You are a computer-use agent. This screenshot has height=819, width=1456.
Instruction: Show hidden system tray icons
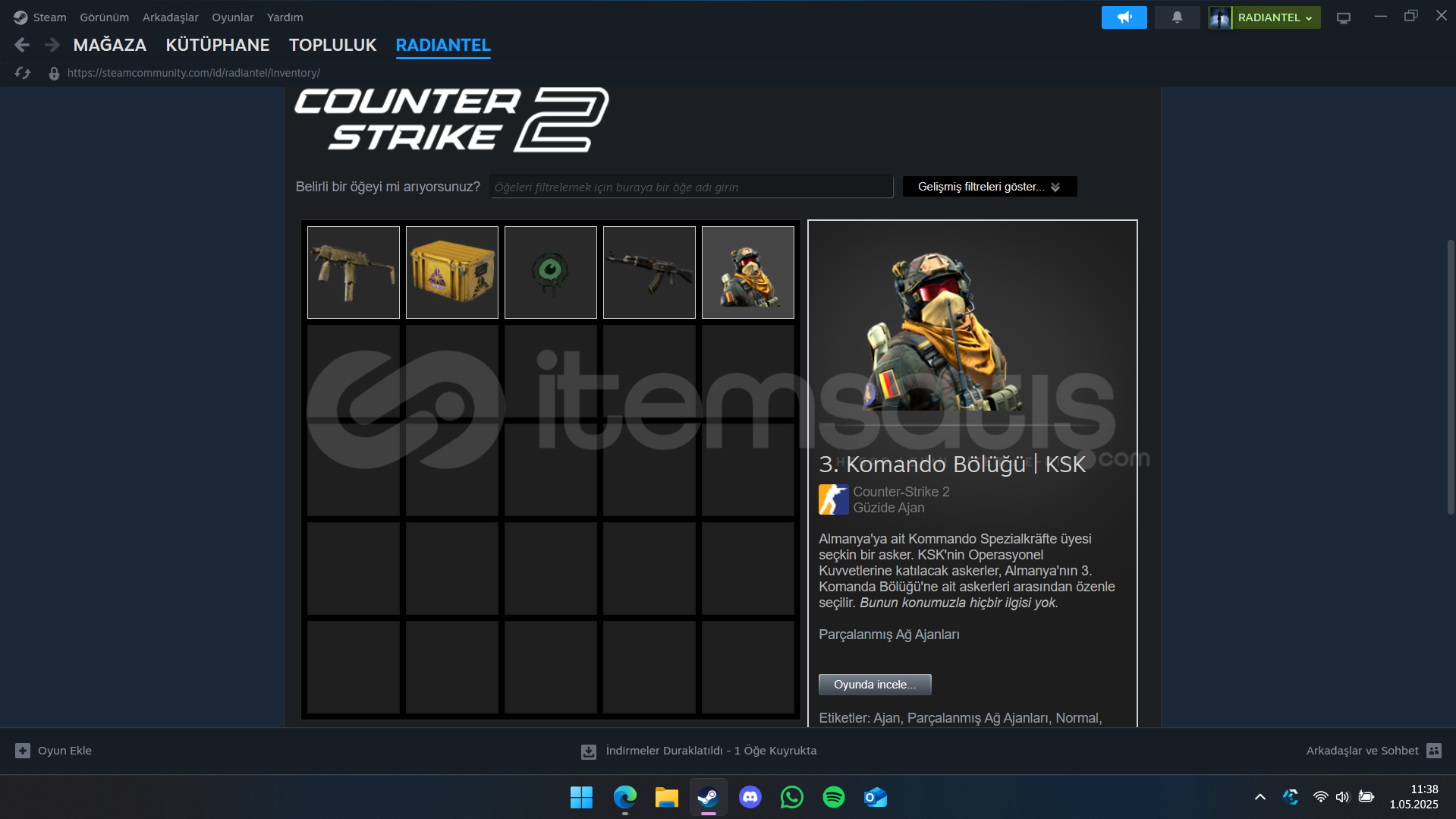tap(1259, 797)
